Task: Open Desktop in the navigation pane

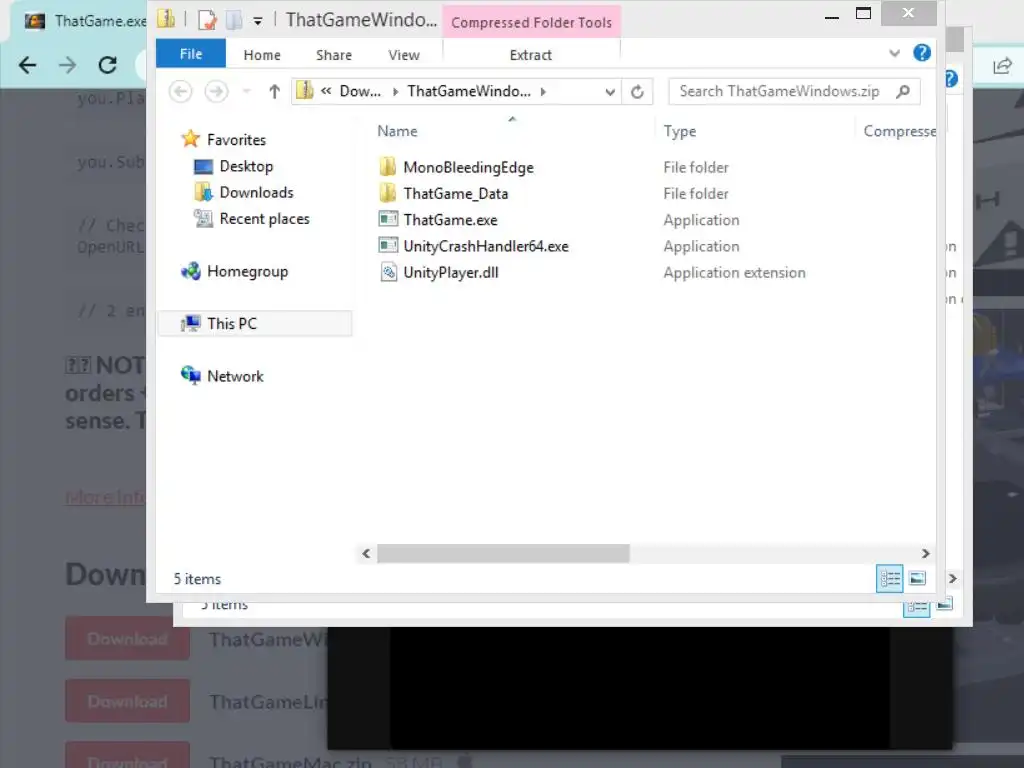Action: point(246,167)
